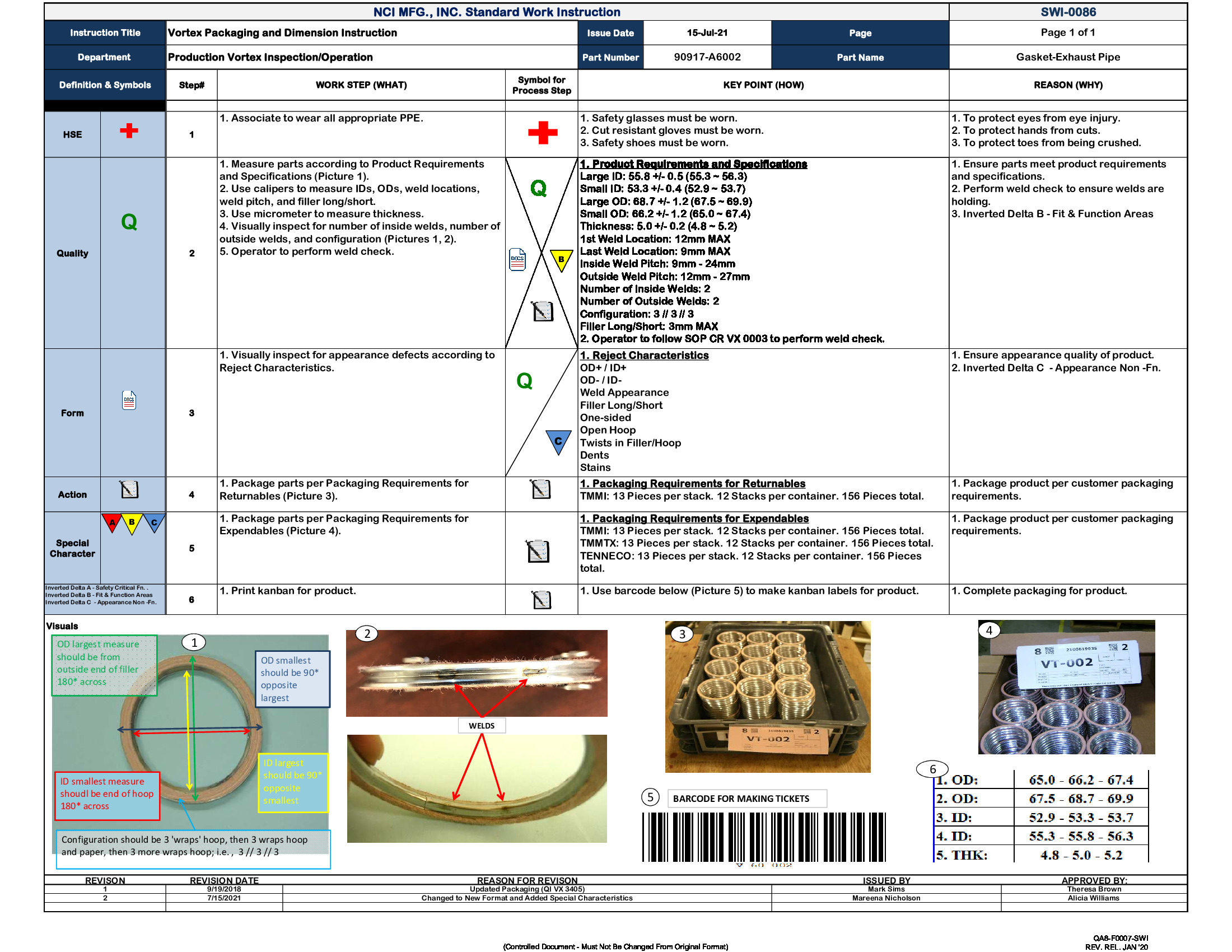Click the Instruction Title header cell
The image size is (1232, 952).
pos(104,32)
